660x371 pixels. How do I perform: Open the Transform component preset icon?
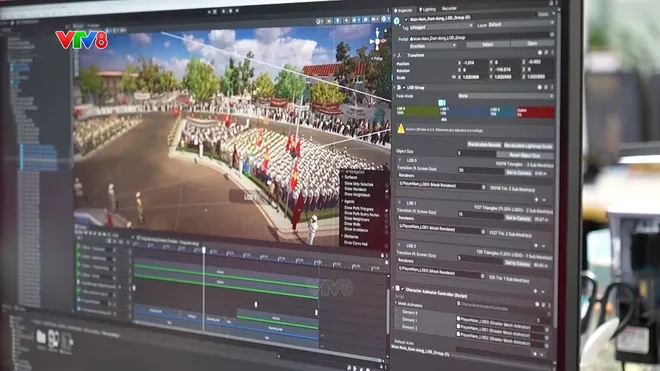tap(546, 53)
